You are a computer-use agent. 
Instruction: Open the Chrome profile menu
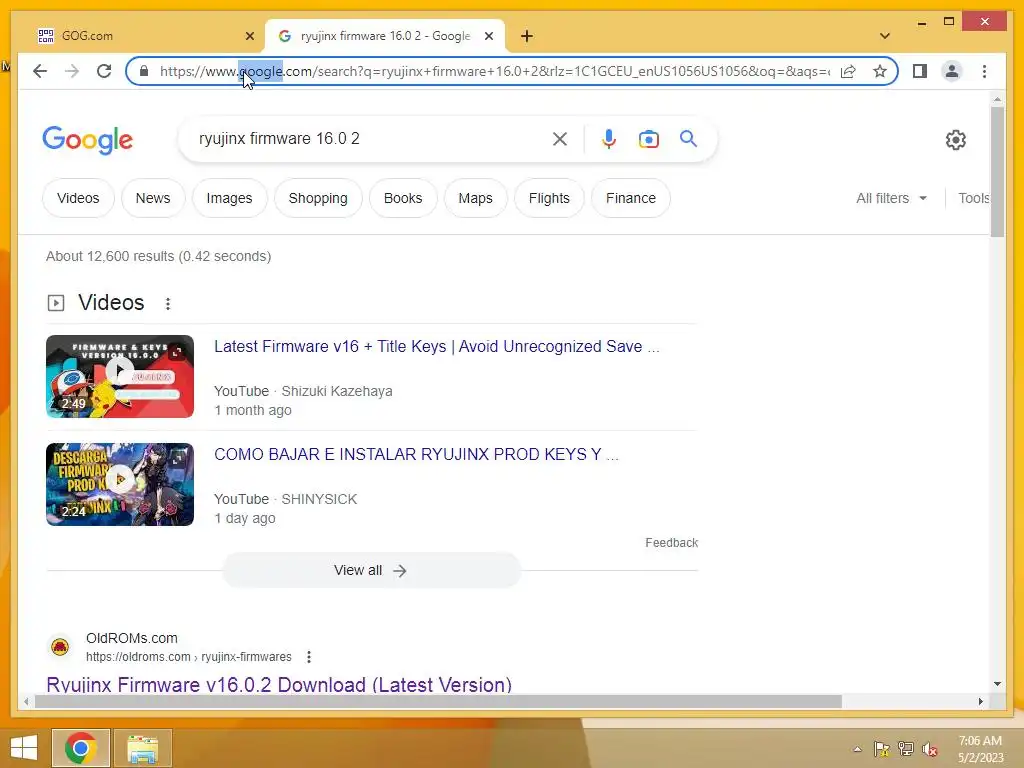(952, 71)
